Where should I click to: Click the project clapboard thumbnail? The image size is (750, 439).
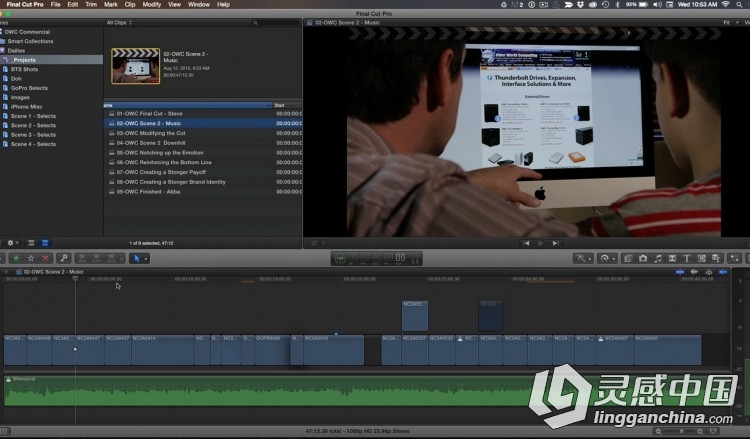[136, 66]
